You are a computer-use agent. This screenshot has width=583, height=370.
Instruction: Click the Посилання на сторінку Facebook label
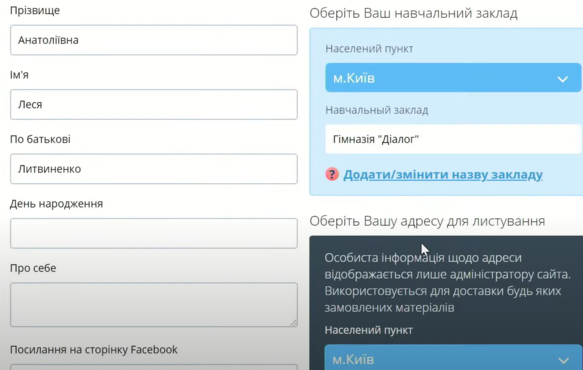[94, 350]
